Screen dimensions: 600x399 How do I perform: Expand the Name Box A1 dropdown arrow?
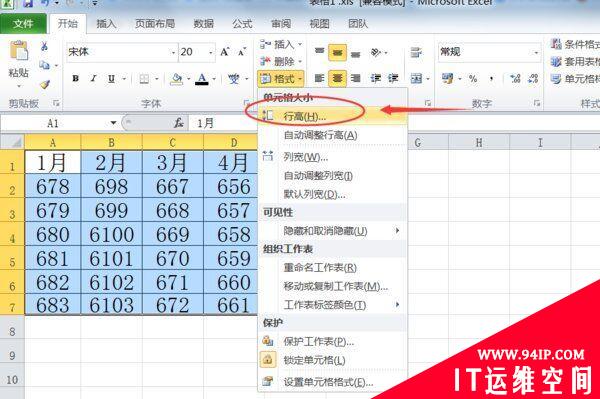[113, 123]
